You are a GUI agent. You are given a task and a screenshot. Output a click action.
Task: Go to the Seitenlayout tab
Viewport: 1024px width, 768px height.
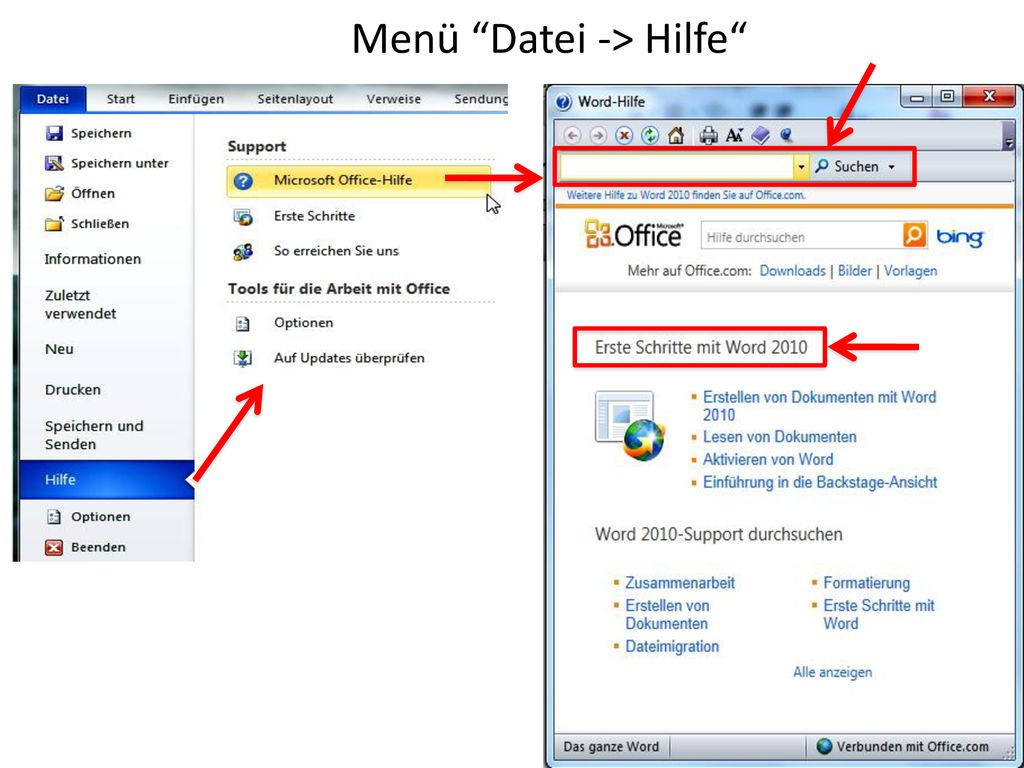click(295, 99)
